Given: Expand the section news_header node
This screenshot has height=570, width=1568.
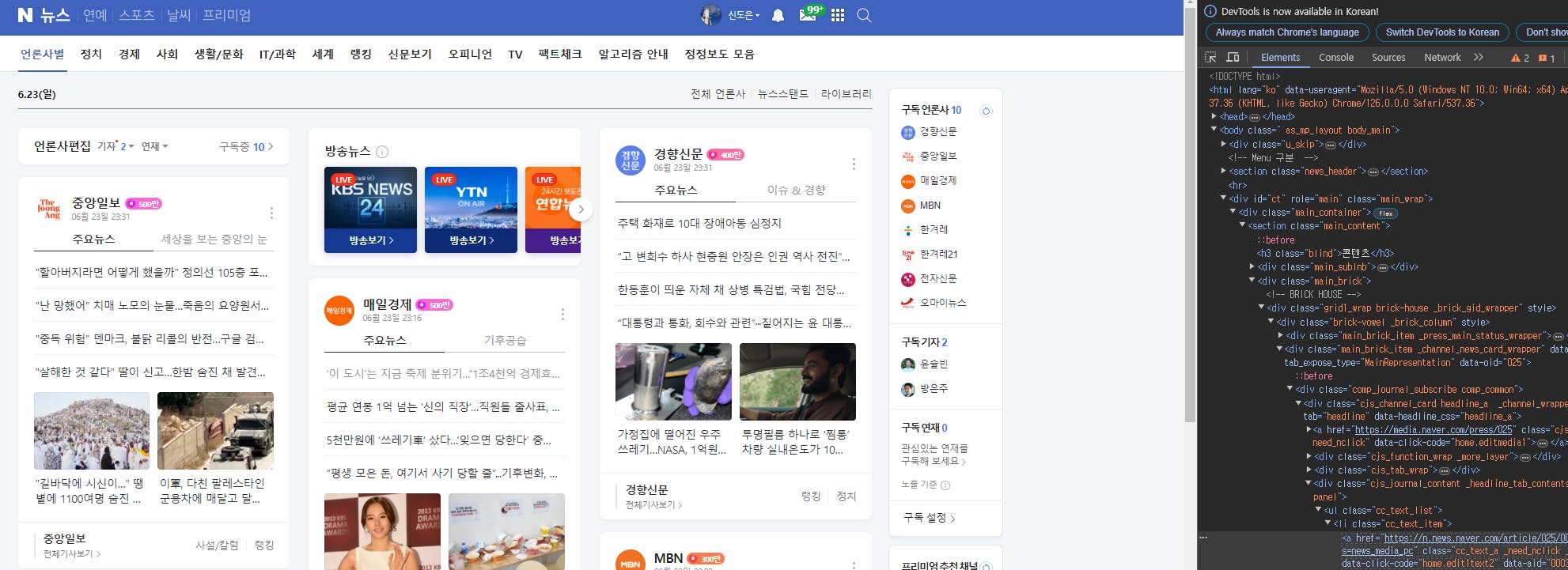Looking at the screenshot, I should (1224, 171).
